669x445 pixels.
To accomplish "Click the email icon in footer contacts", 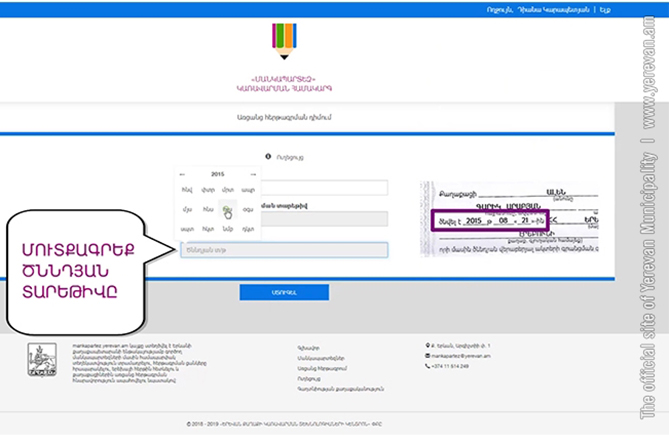I will click(x=429, y=356).
